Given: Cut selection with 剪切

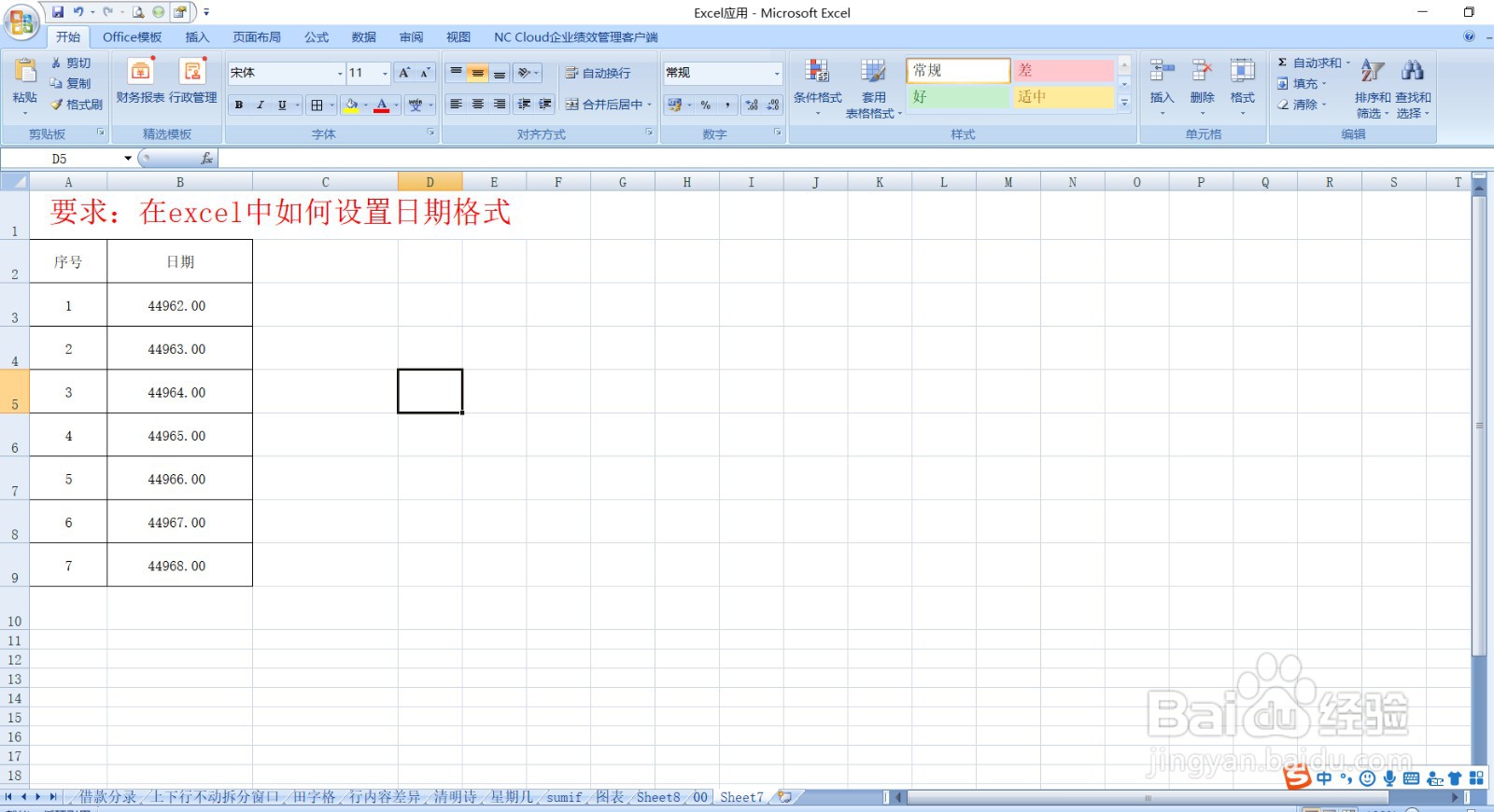Looking at the screenshot, I should 71,63.
